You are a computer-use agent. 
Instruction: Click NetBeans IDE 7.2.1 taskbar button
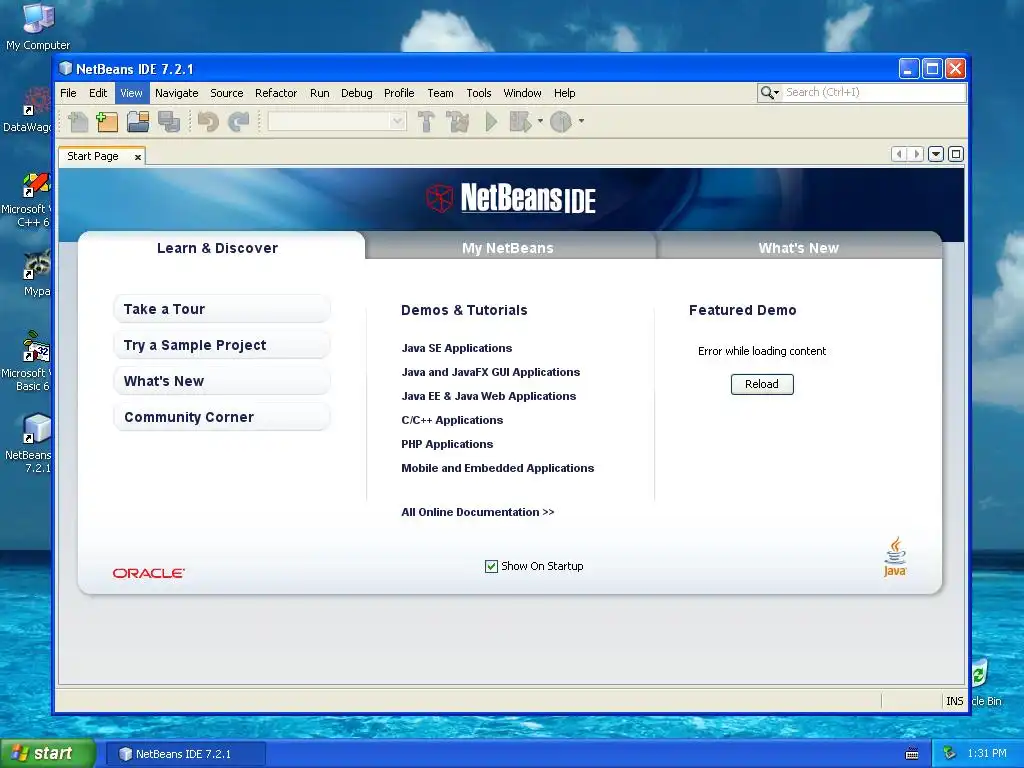coord(184,754)
